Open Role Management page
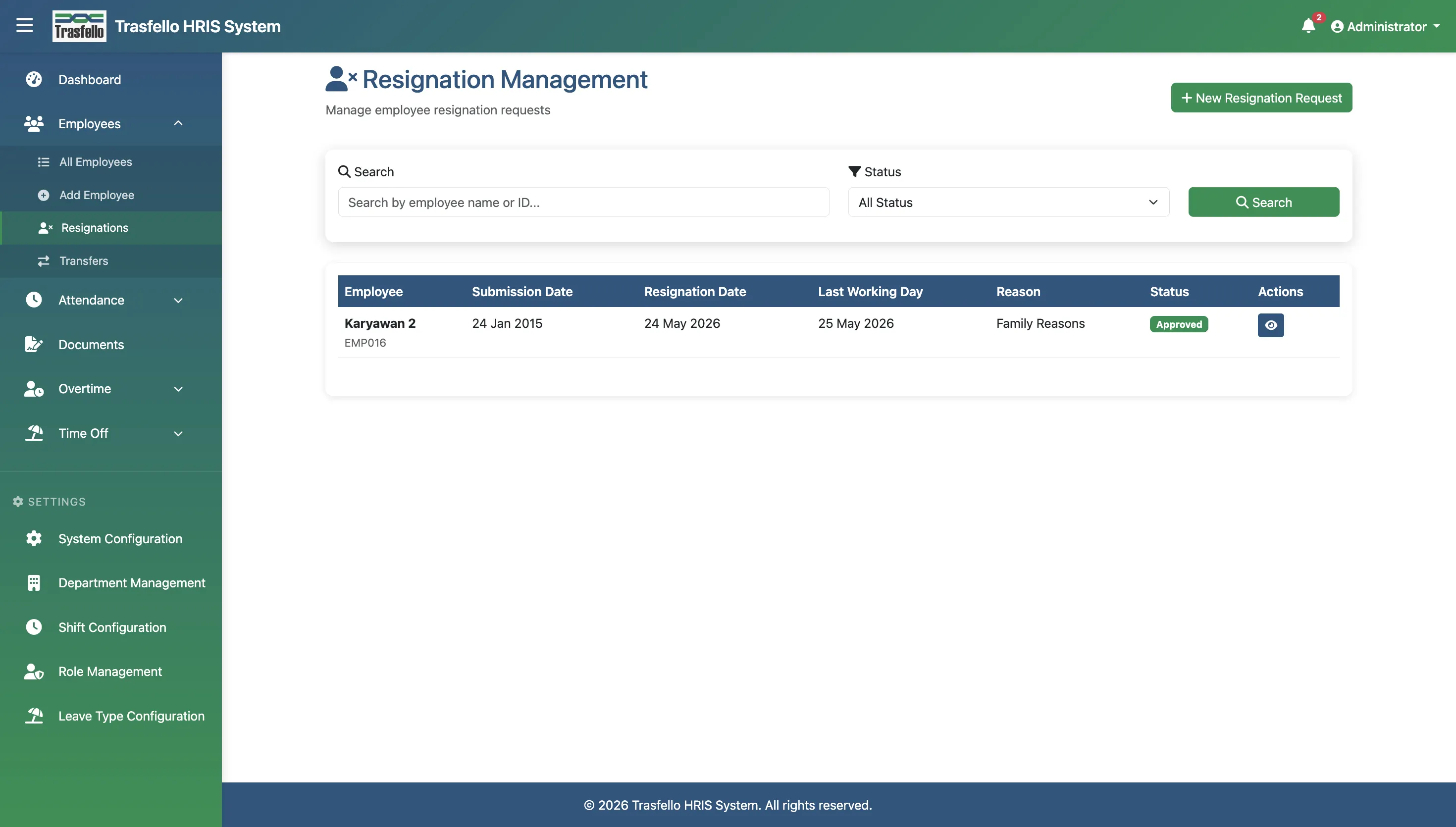 click(111, 672)
